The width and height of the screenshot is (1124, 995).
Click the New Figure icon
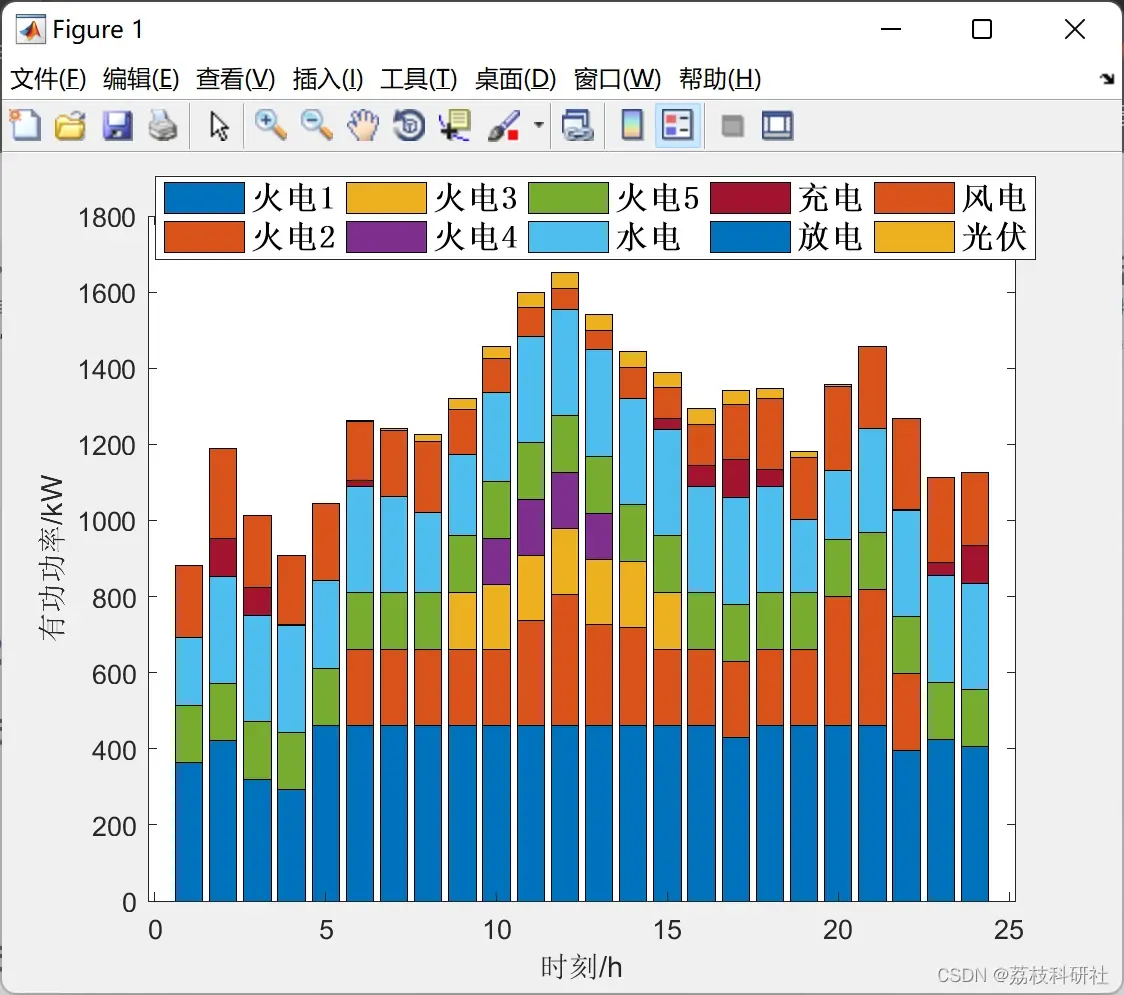25,125
